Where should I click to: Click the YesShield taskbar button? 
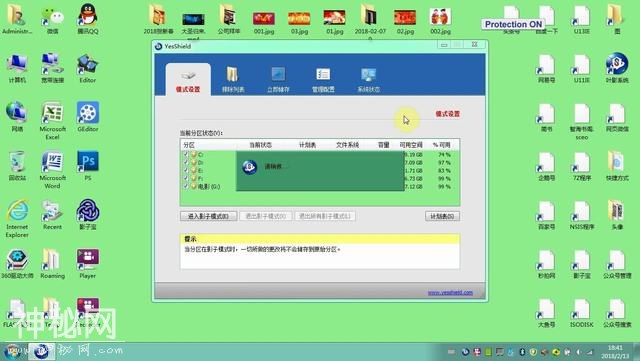pos(41,351)
